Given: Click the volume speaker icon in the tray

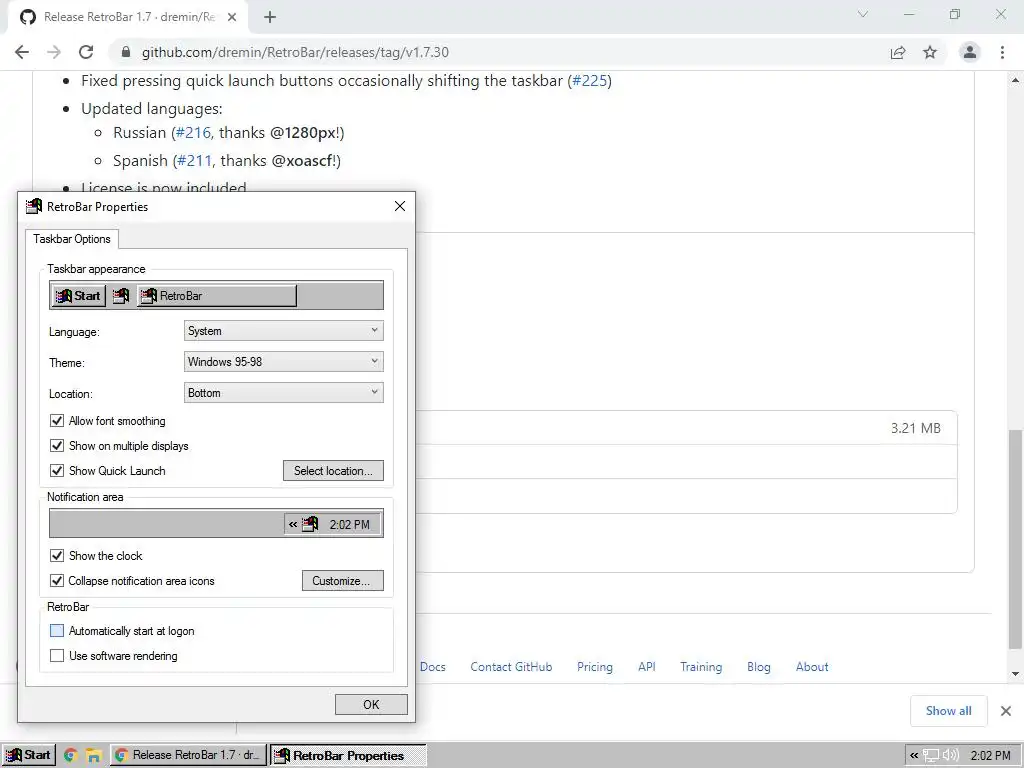Looking at the screenshot, I should pos(950,756).
